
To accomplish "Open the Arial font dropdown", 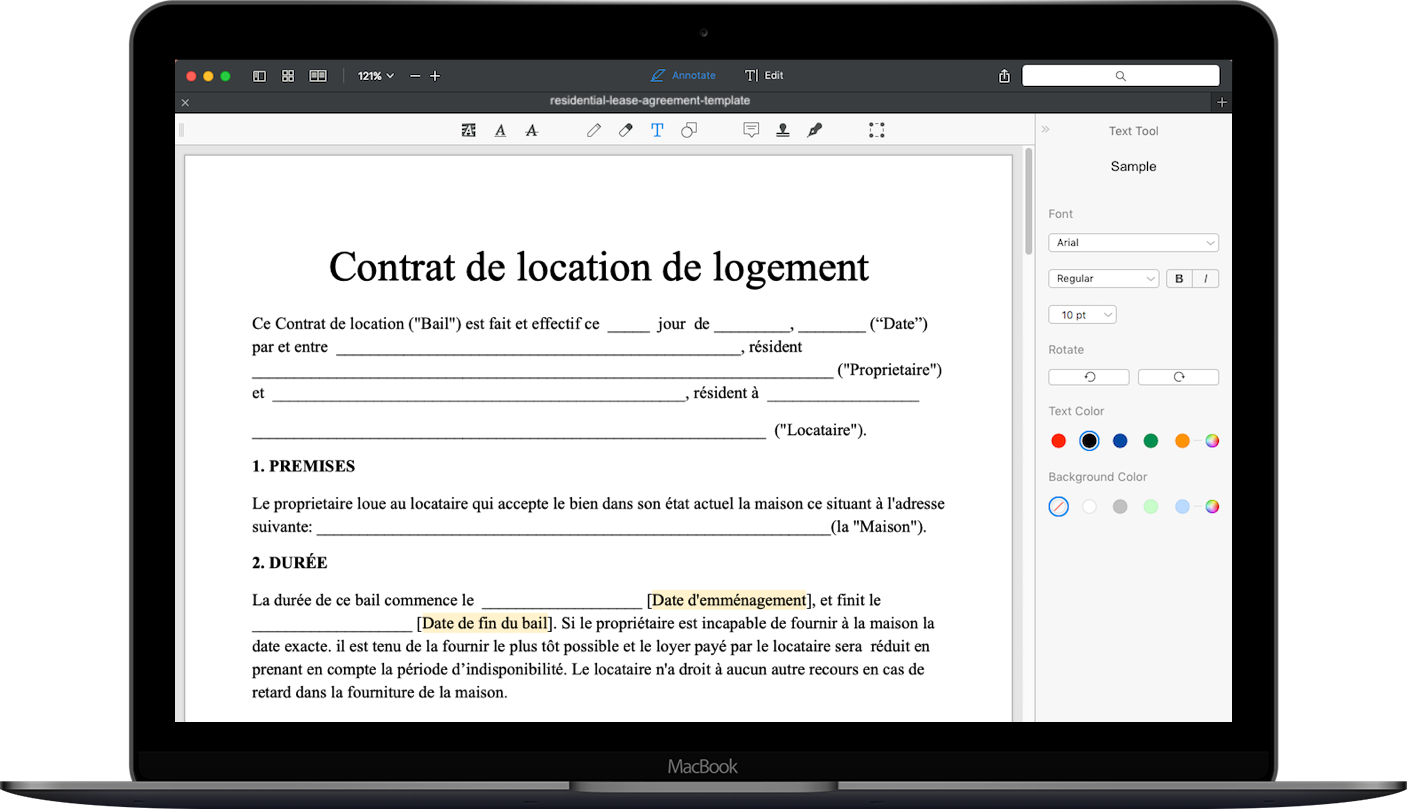I will 1133,242.
